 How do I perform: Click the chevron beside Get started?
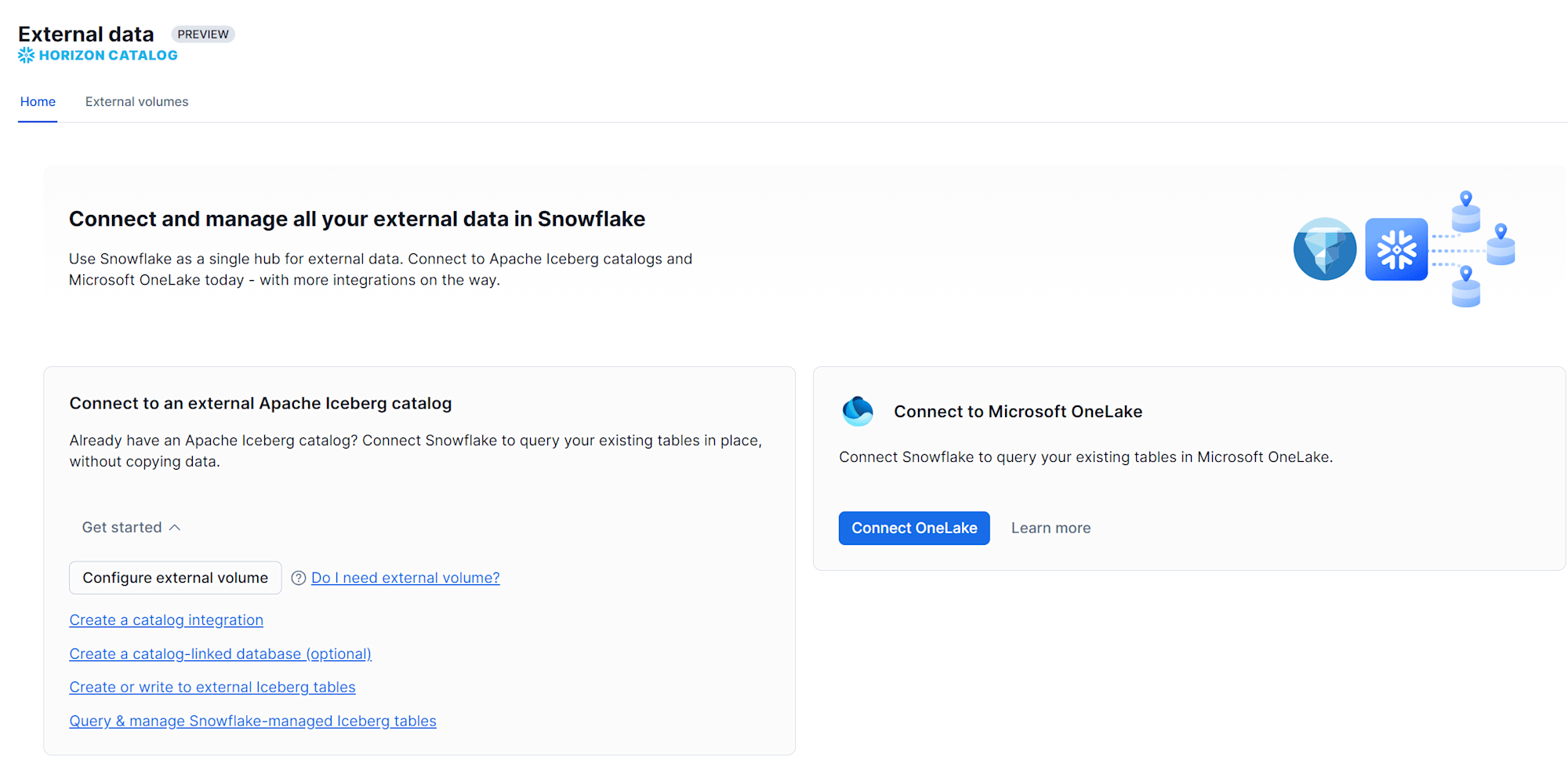(x=175, y=528)
